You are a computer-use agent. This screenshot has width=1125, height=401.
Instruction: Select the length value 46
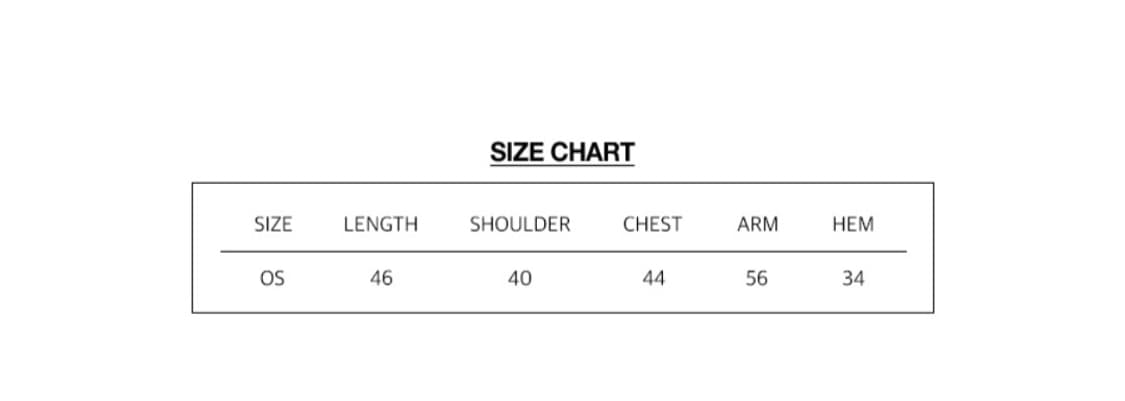(x=381, y=279)
